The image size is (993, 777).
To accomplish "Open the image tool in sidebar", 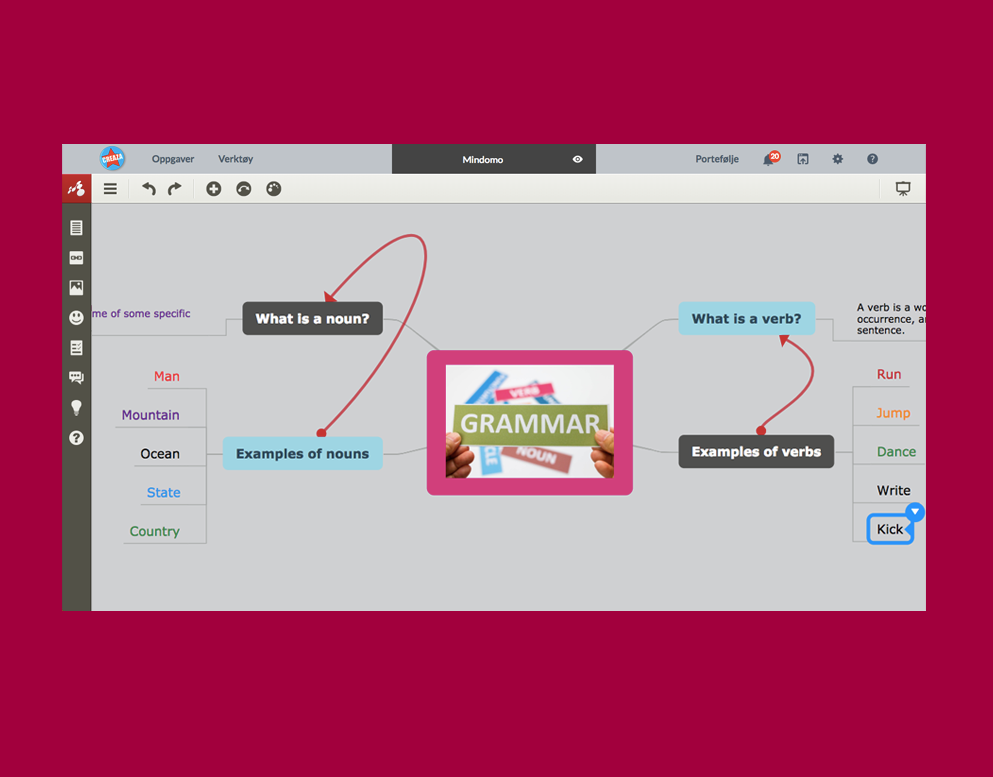I will click(76, 288).
